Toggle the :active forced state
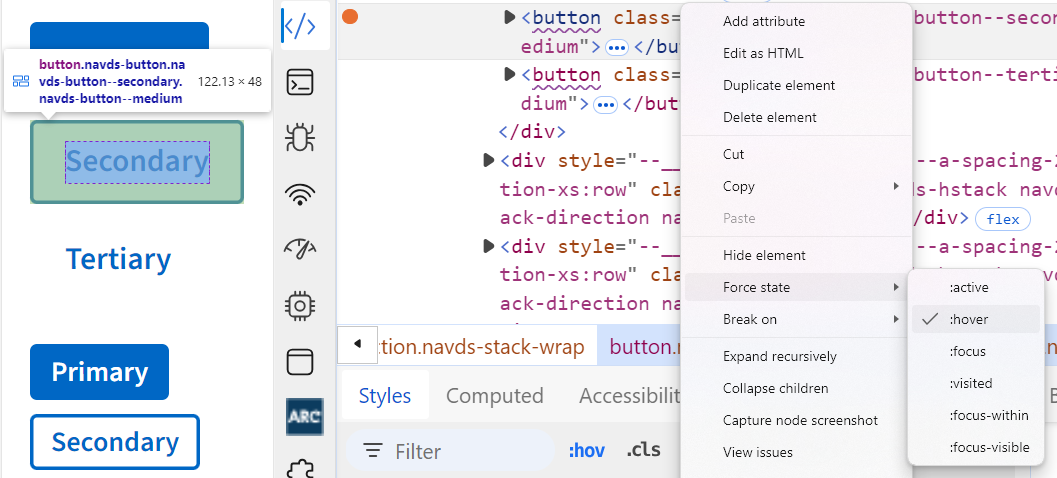 coord(976,287)
